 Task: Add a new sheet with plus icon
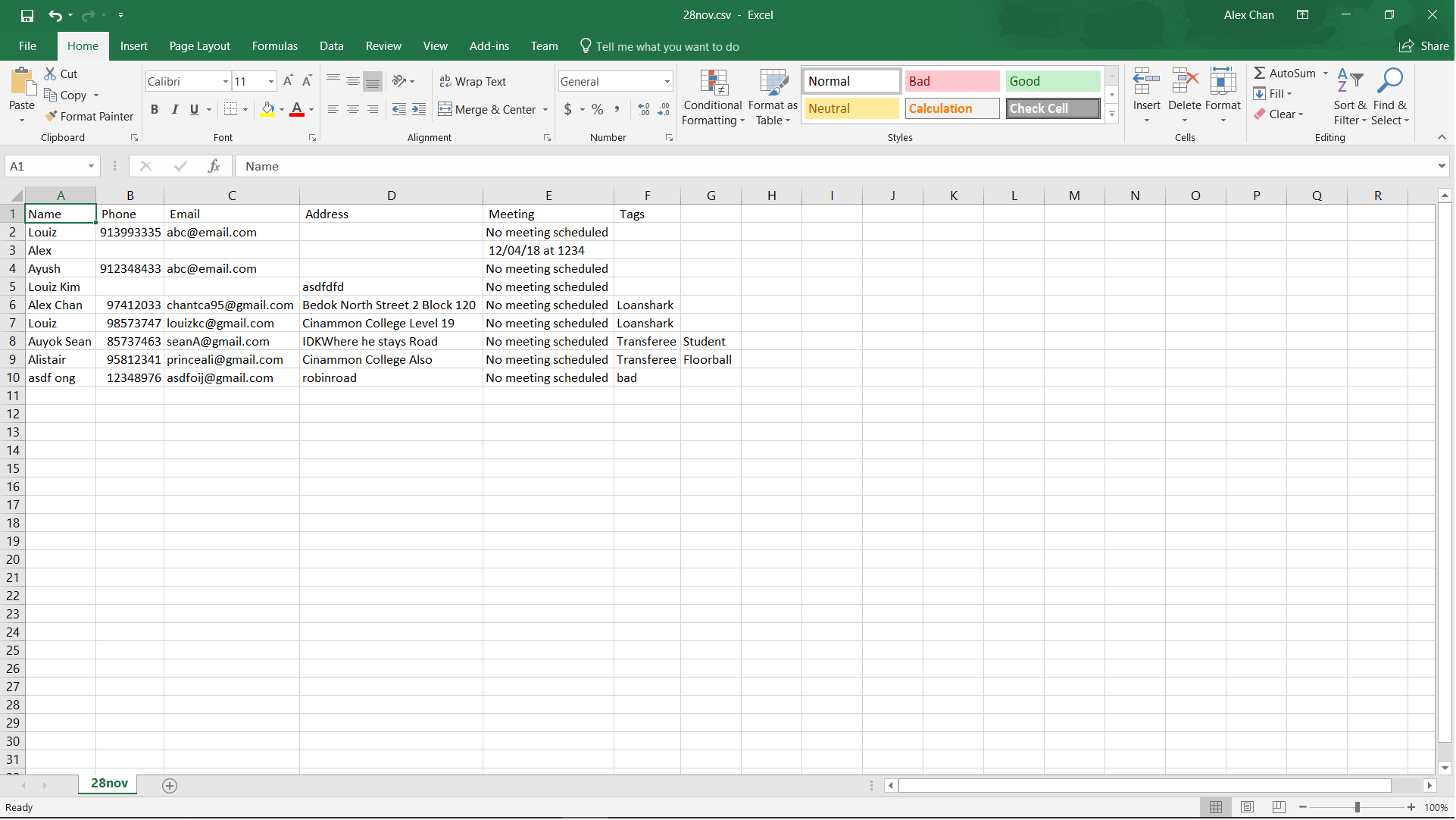pos(170,786)
